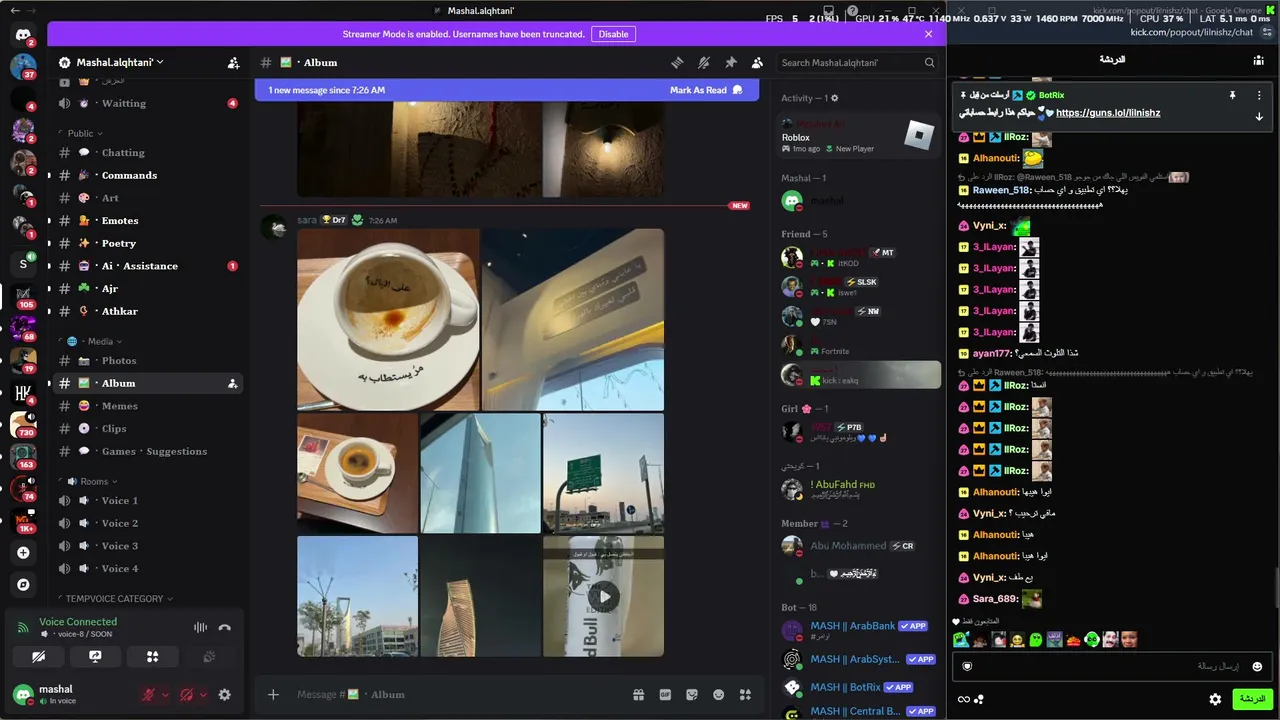
Task: Open Explore Discoverable Servers compass icon
Action: pyautogui.click(x=23, y=584)
